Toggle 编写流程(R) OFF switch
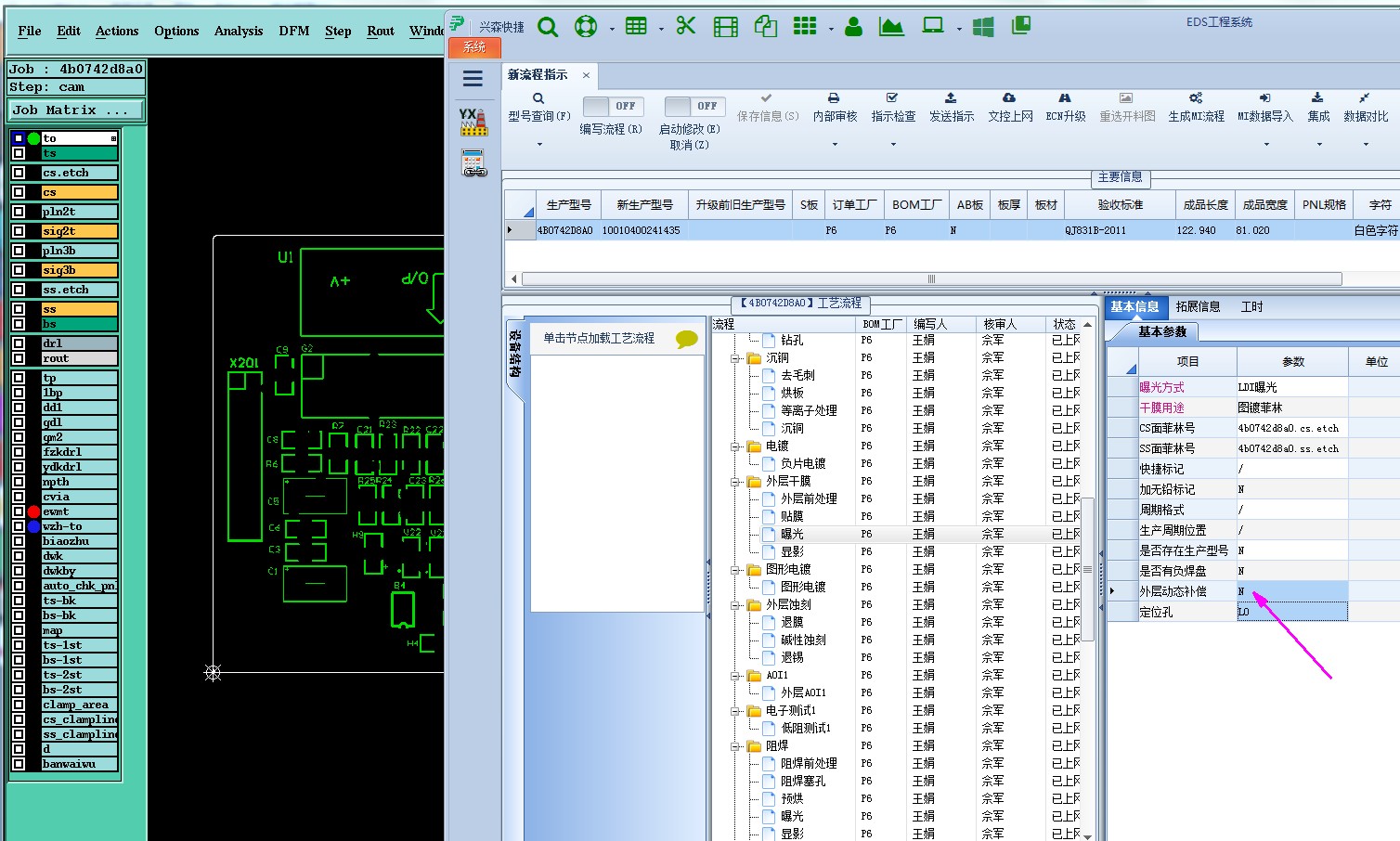Screen dimensions: 1400x841 pyautogui.click(x=611, y=106)
